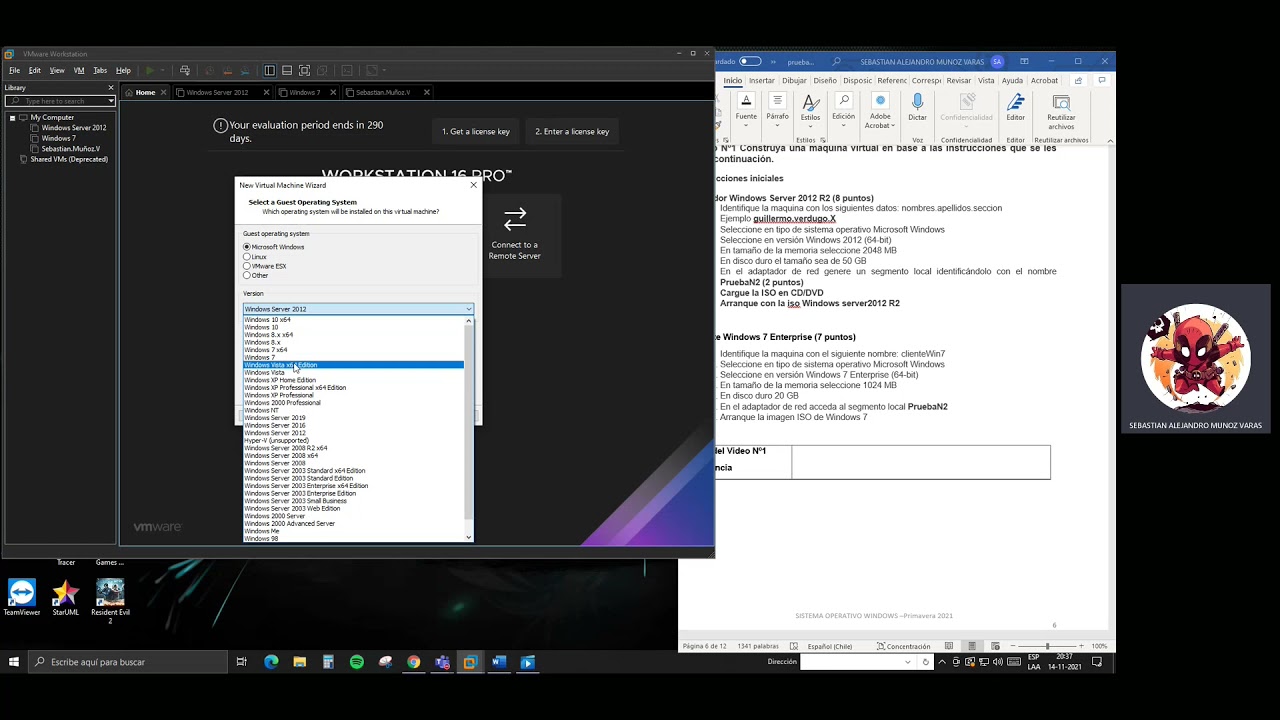Choose Windows Server 2019 from version list
Screen dimensions: 1280x720
click(275, 418)
